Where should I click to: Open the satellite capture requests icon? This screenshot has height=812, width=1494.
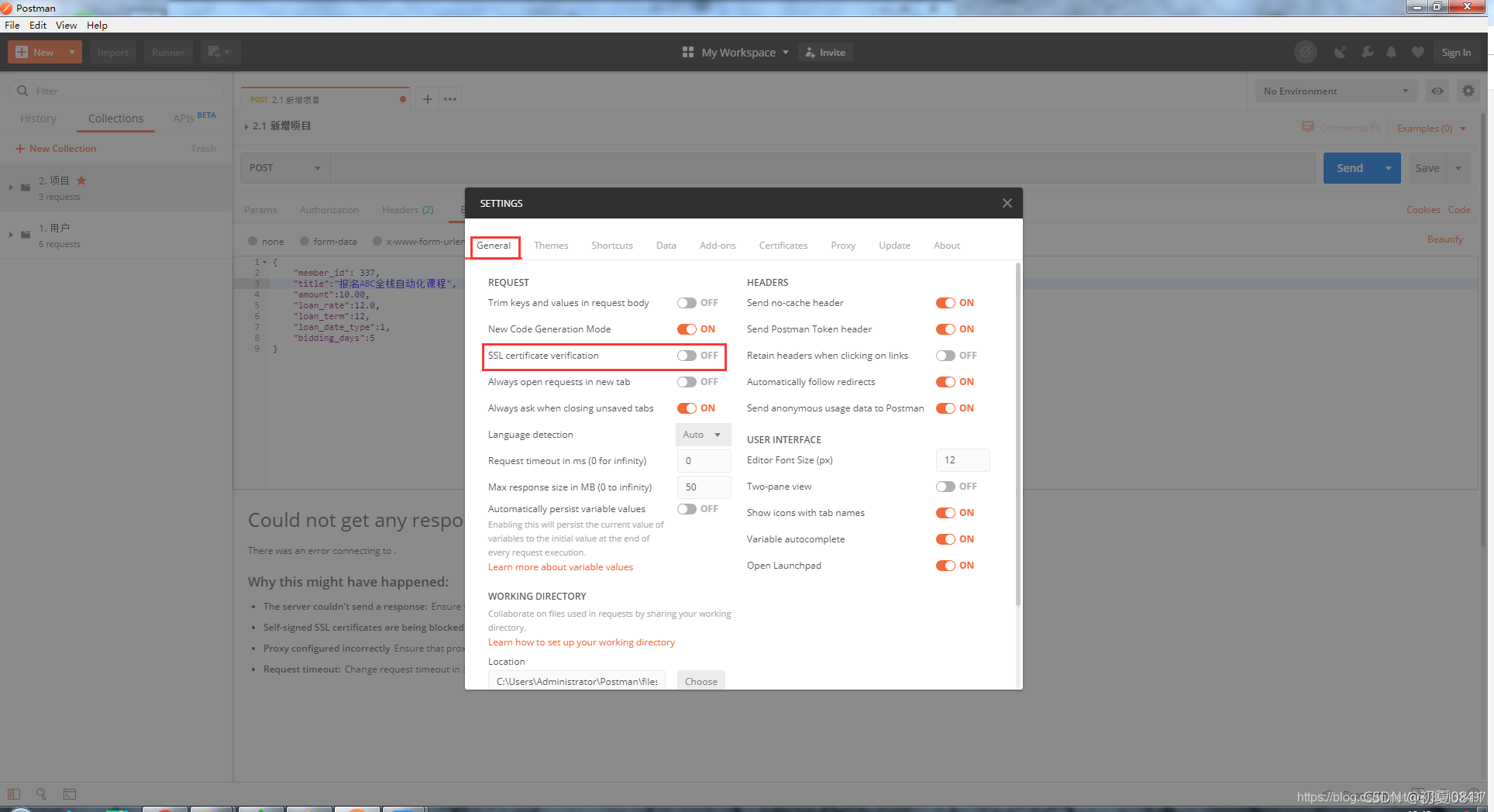1340,52
